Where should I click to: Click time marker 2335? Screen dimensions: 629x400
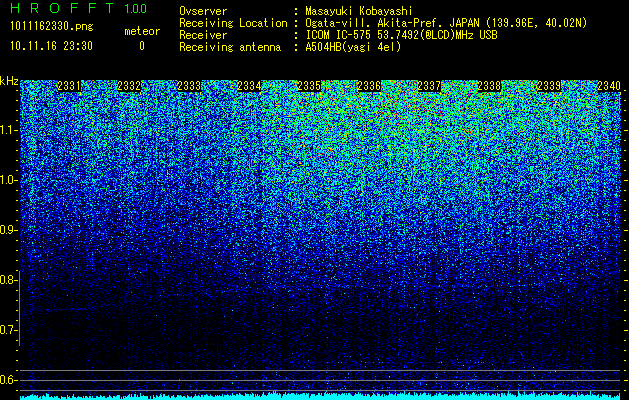click(309, 86)
